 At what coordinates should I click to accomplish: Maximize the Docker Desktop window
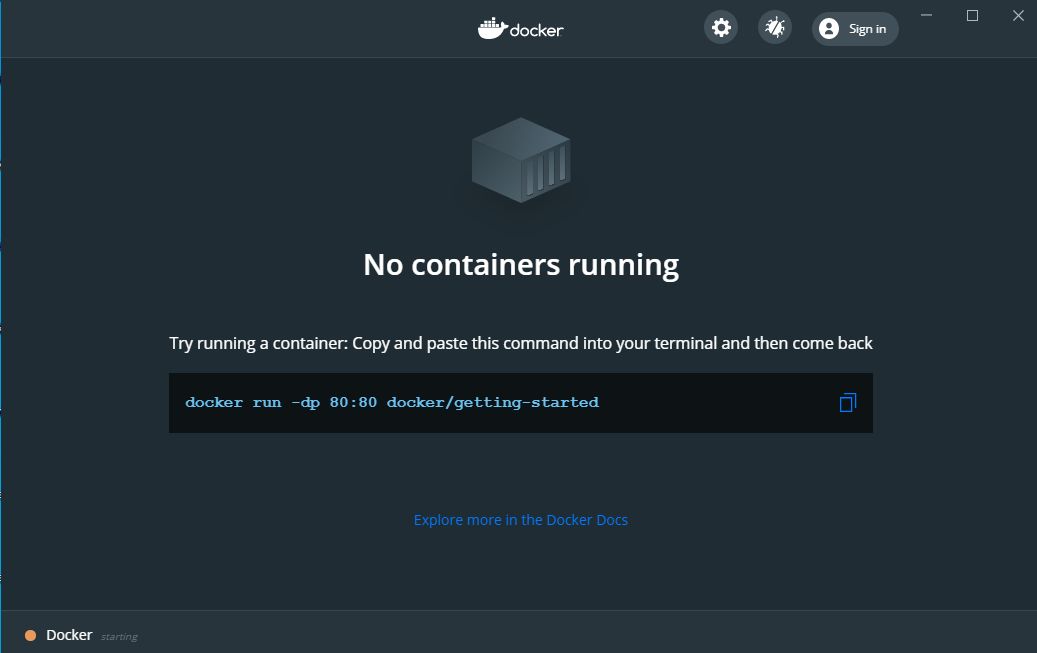point(971,15)
